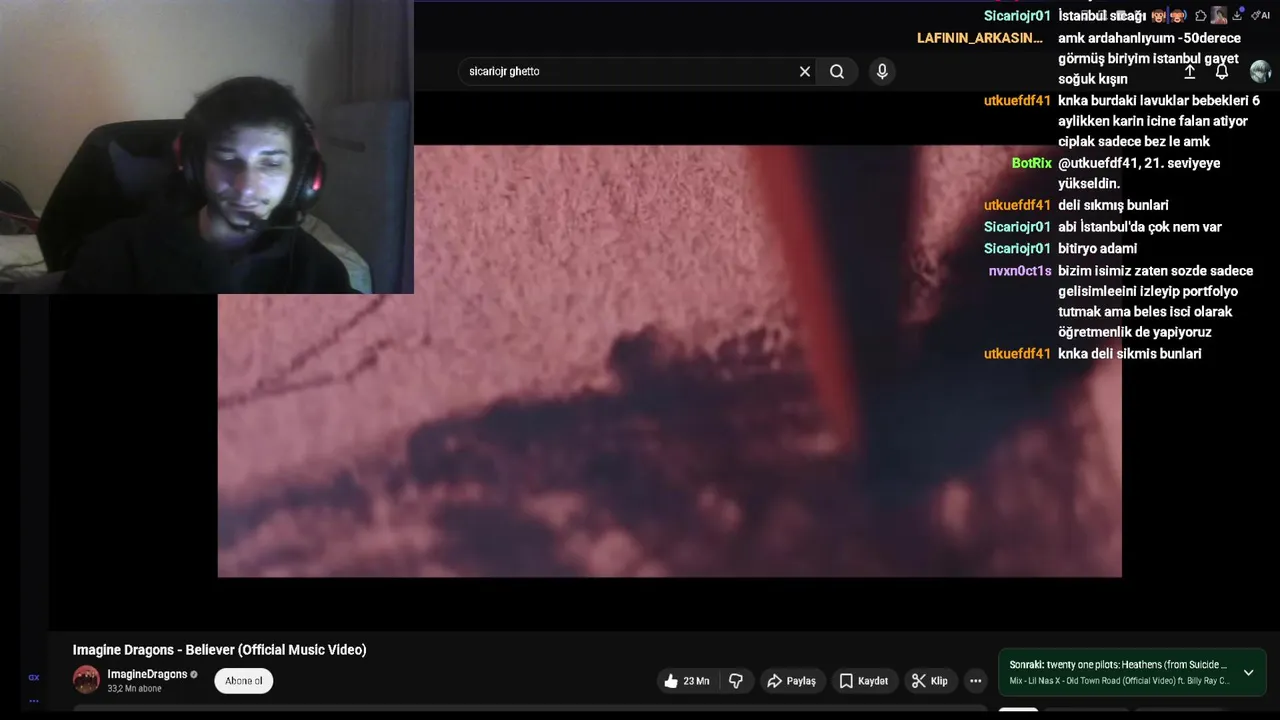The width and height of the screenshot is (1280, 720).
Task: Like the Believer video (23 Mn)
Action: pos(686,681)
